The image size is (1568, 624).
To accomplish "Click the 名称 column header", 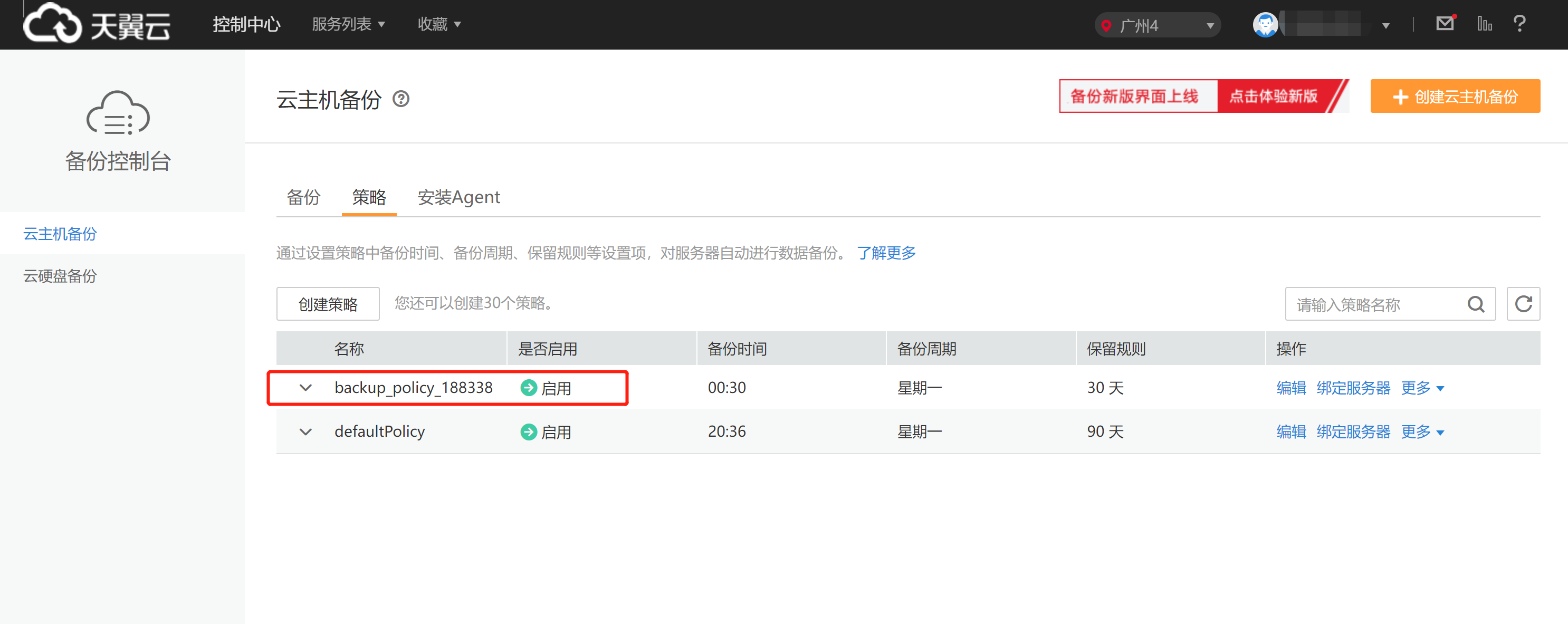I will click(349, 349).
